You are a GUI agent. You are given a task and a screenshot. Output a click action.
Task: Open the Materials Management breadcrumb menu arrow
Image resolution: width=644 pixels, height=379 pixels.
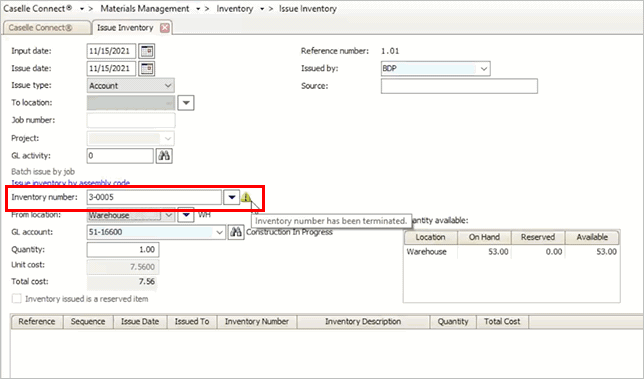[x=198, y=9]
